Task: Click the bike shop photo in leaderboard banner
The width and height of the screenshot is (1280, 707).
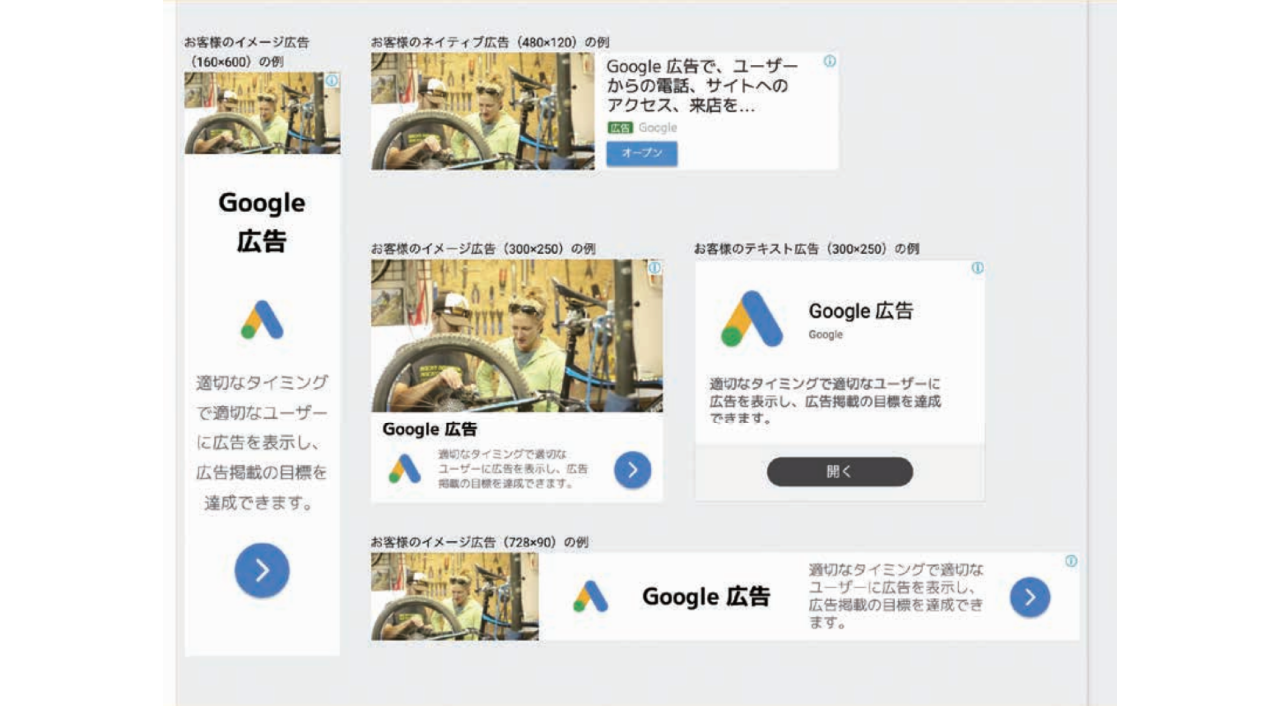Action: point(455,597)
